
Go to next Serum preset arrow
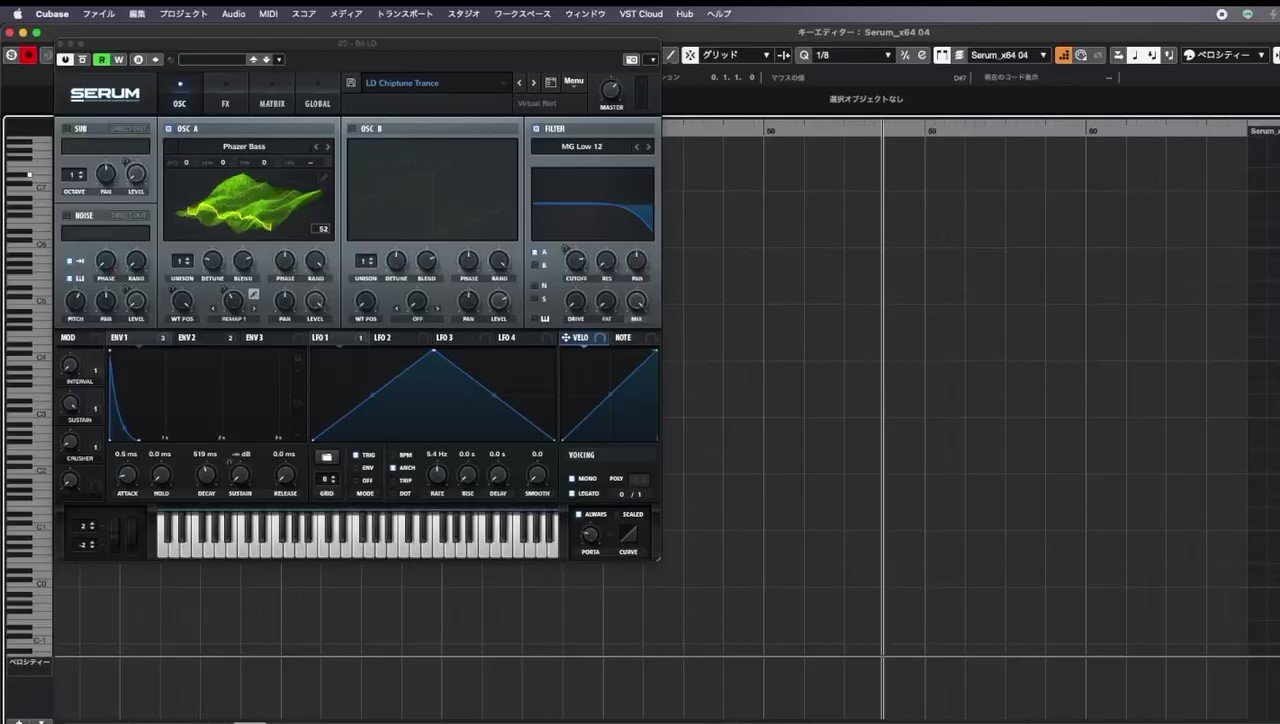[534, 83]
